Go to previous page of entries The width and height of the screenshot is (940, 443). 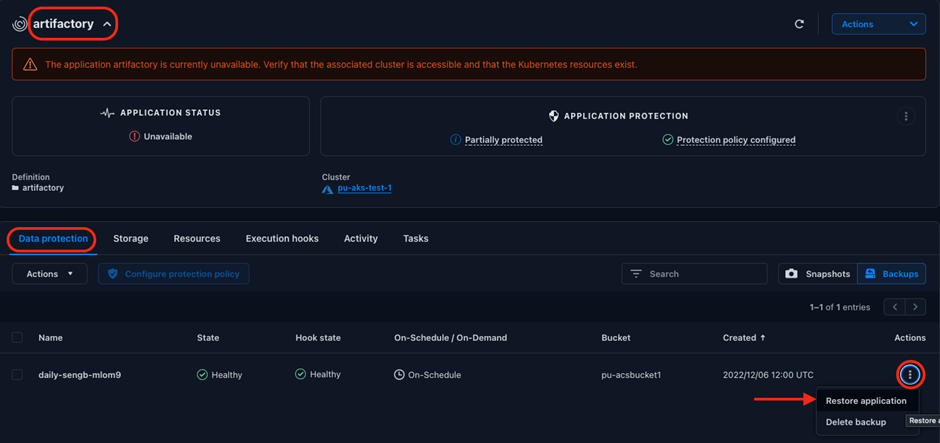[894, 307]
